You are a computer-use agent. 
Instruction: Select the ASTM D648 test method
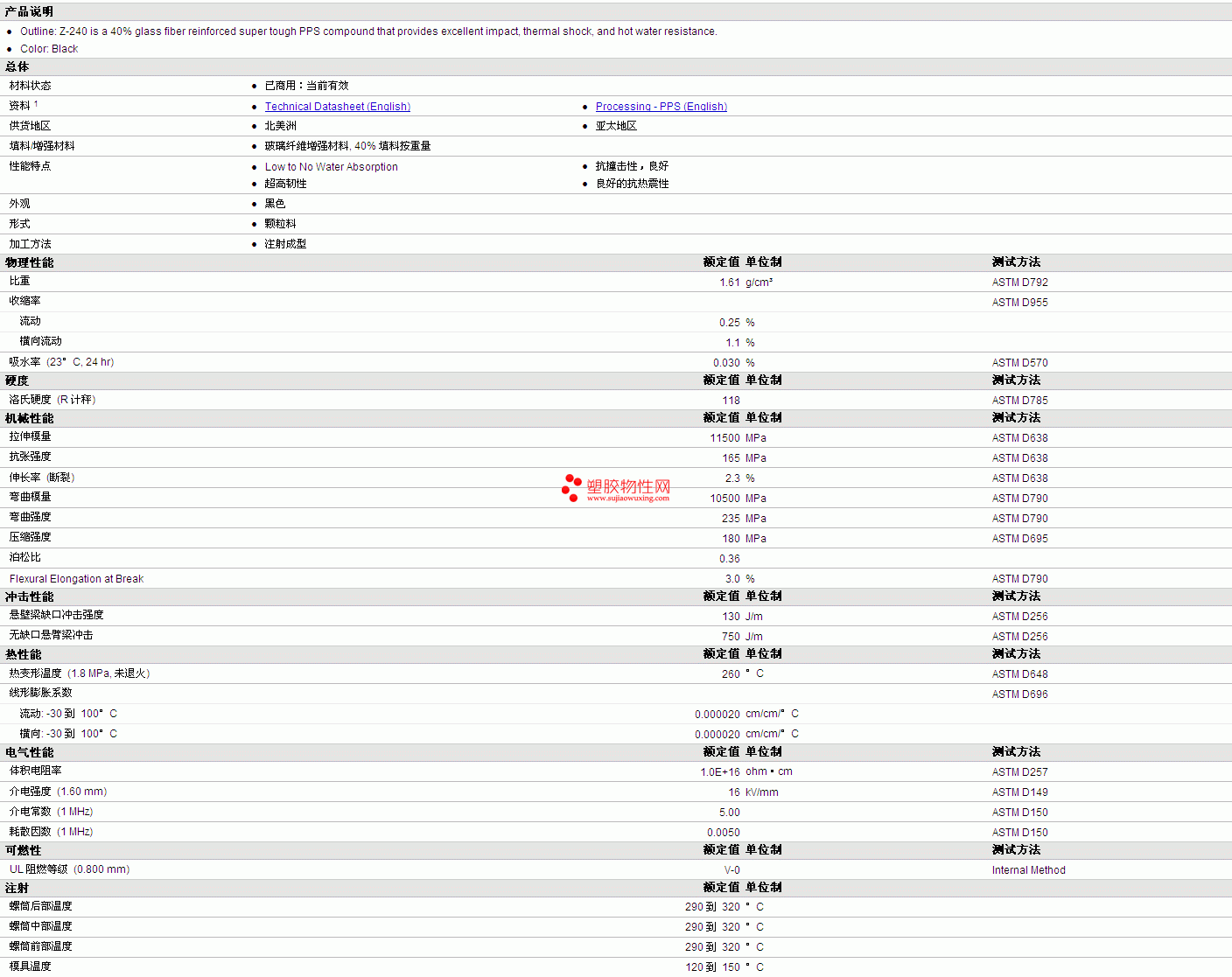(x=1019, y=674)
